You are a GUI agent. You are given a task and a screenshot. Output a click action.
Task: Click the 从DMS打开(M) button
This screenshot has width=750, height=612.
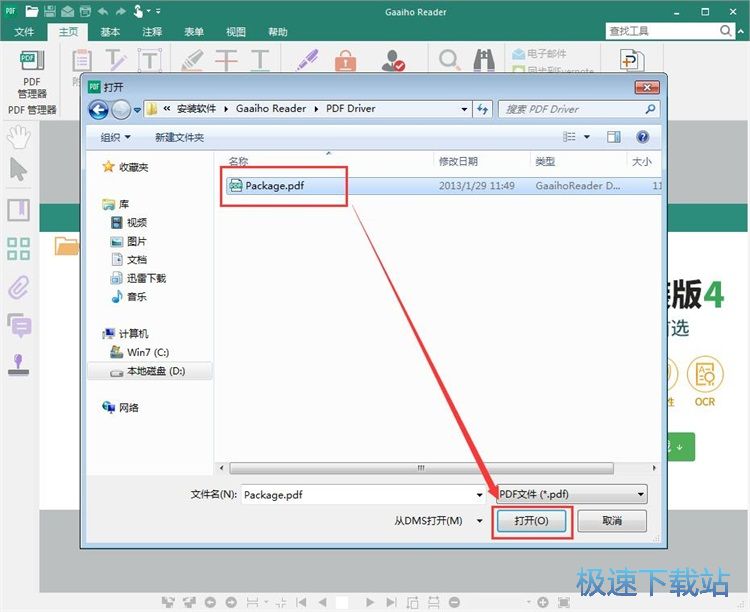(x=428, y=521)
